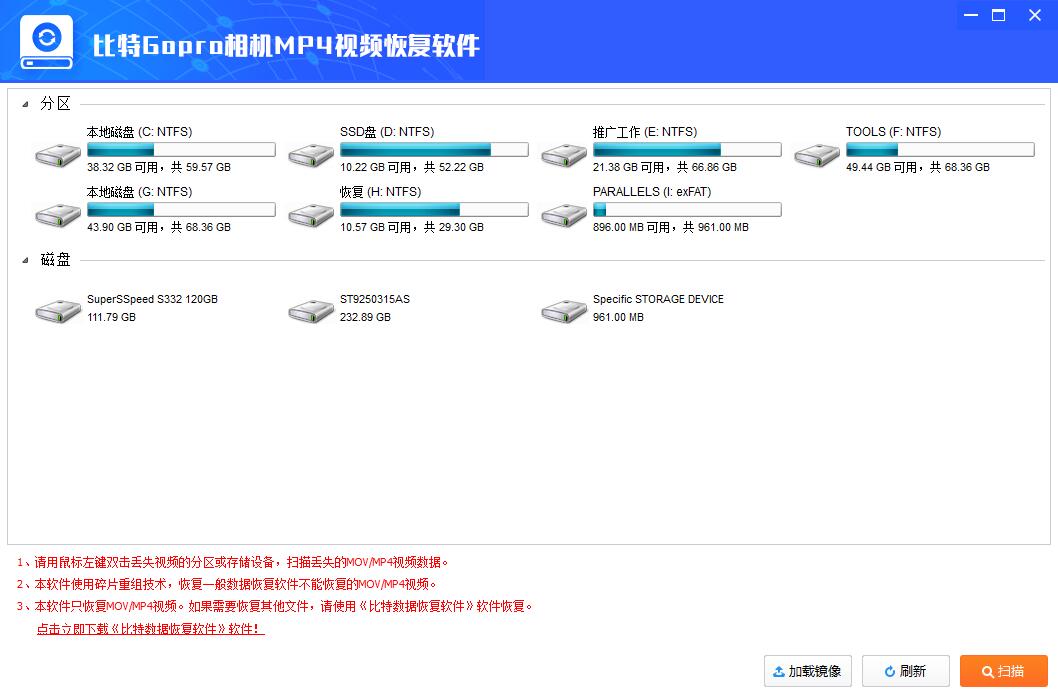Image resolution: width=1058 pixels, height=696 pixels.
Task: Click the text 10.22 GB 可用，共 52.22 GB
Action: point(412,167)
